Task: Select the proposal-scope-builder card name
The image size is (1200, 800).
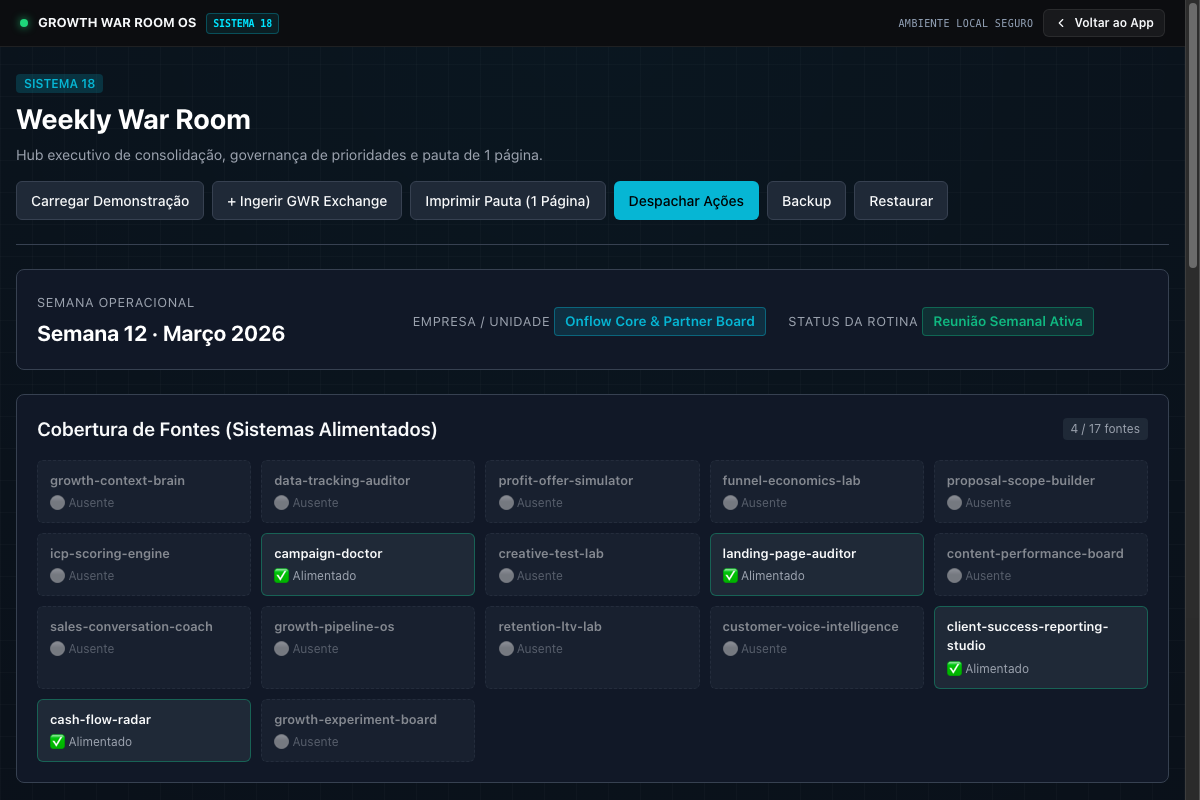Action: pyautogui.click(x=1021, y=481)
